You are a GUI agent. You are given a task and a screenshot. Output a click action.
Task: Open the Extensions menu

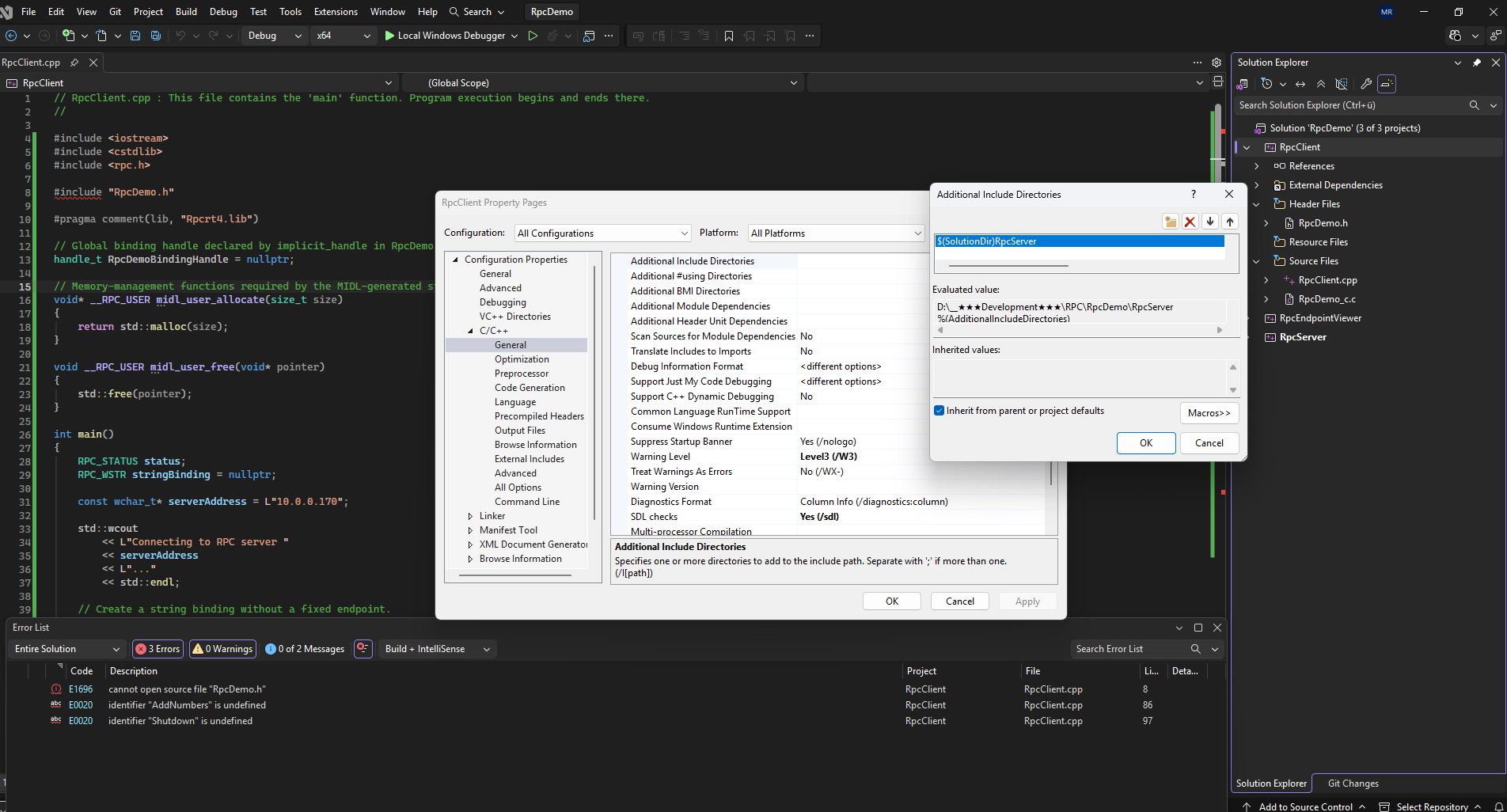pos(336,12)
